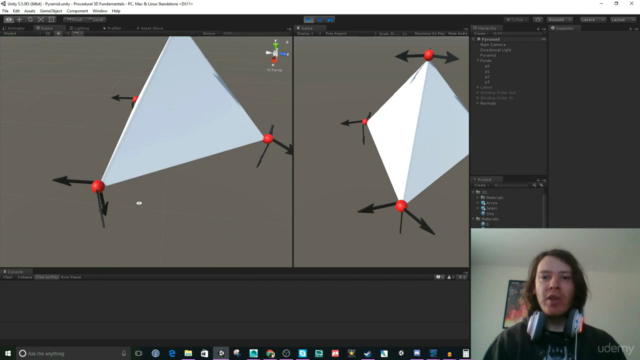The image size is (640, 360).
Task: Click the Pause button
Action: click(x=320, y=20)
